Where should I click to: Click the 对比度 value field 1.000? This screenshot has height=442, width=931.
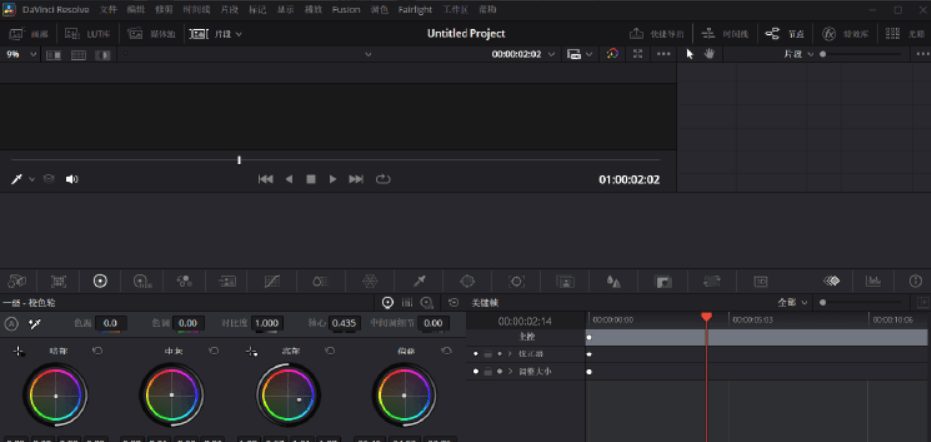[266, 323]
